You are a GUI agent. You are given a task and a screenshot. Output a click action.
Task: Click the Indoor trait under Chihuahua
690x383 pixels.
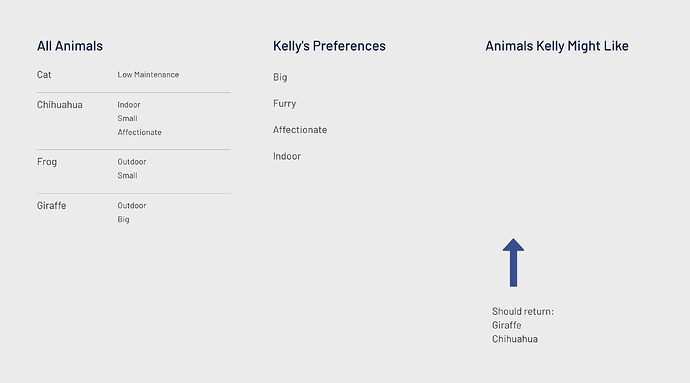(128, 105)
